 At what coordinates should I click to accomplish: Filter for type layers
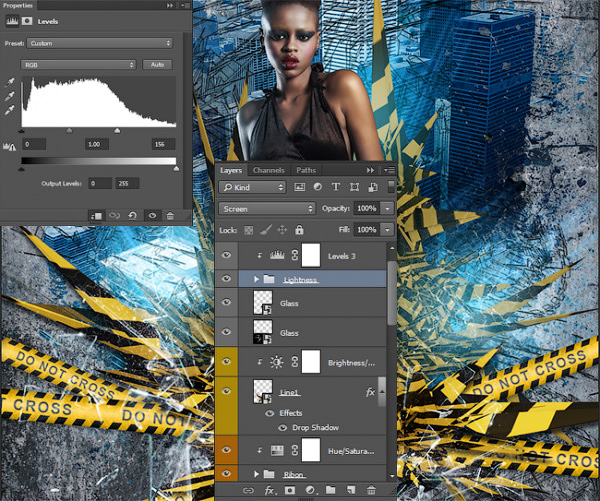point(336,187)
